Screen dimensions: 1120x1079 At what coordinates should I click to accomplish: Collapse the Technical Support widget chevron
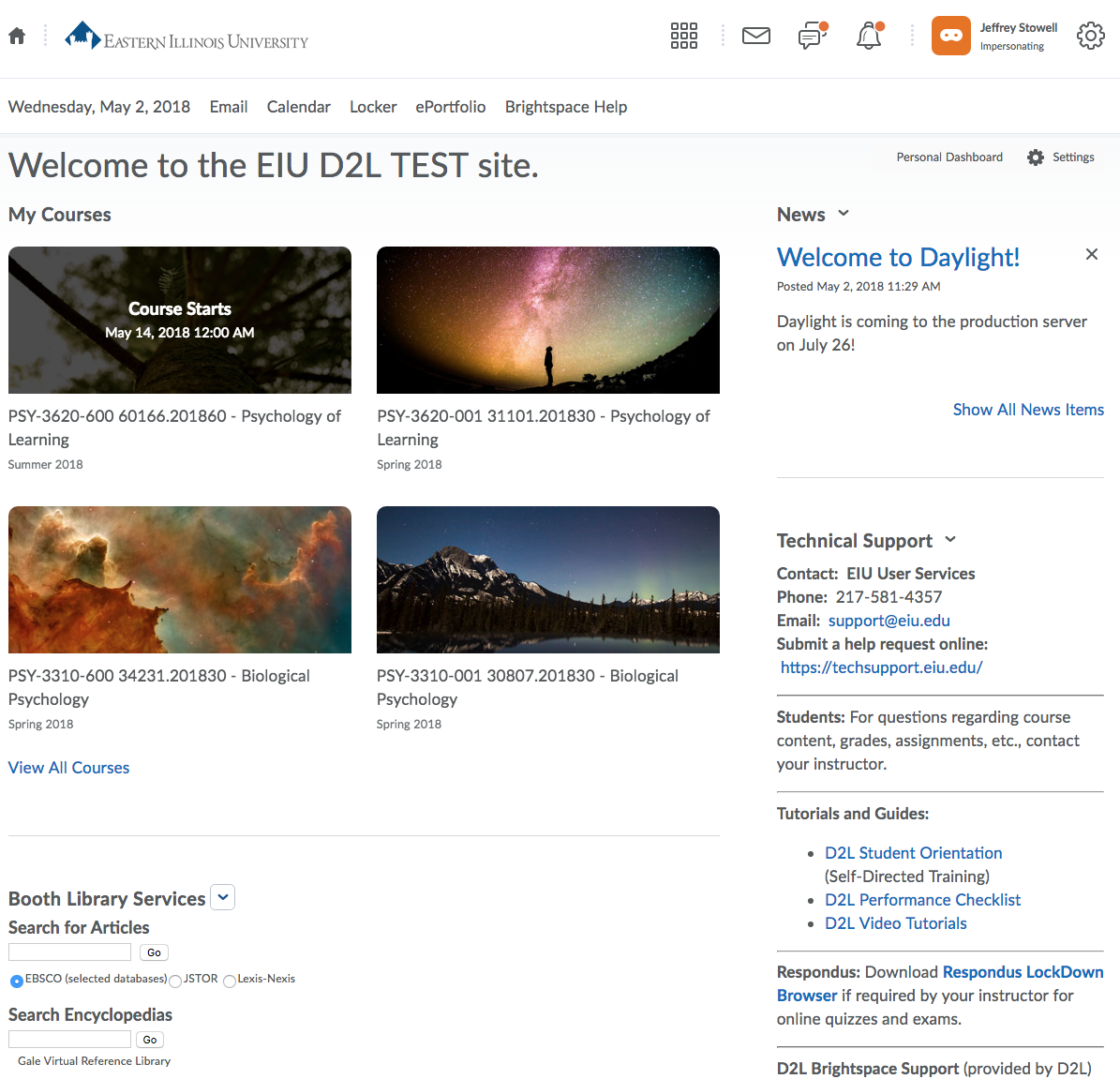coord(950,540)
